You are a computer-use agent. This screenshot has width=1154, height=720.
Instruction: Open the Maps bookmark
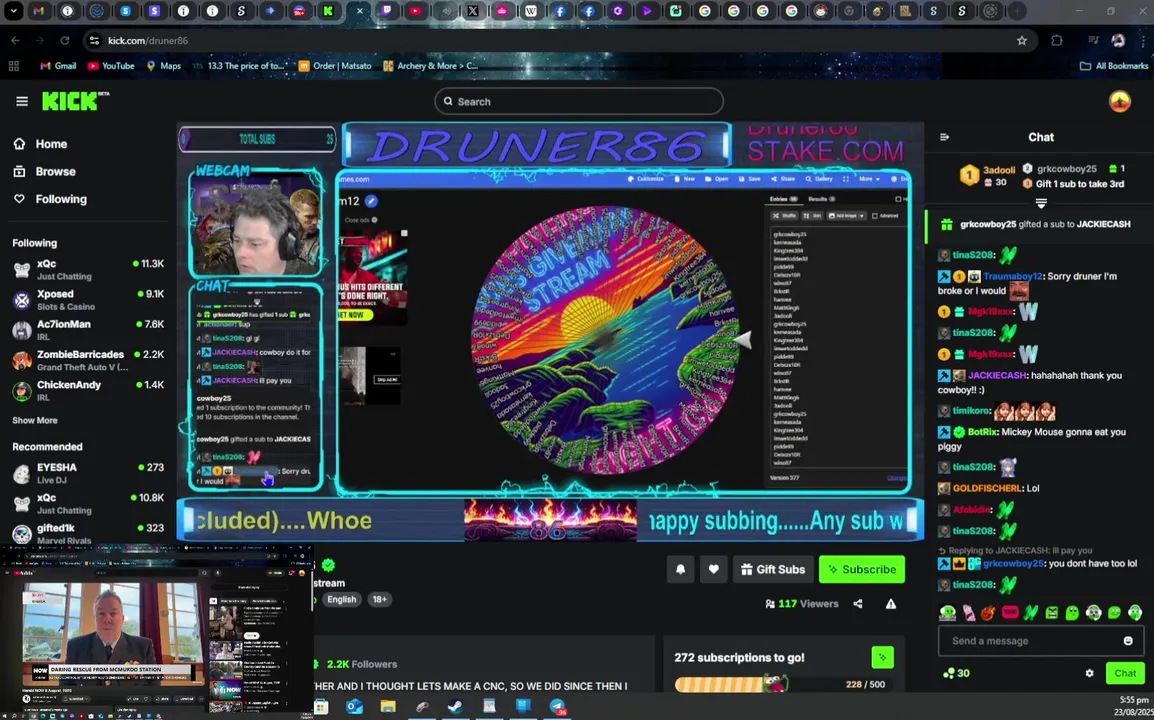point(163,66)
